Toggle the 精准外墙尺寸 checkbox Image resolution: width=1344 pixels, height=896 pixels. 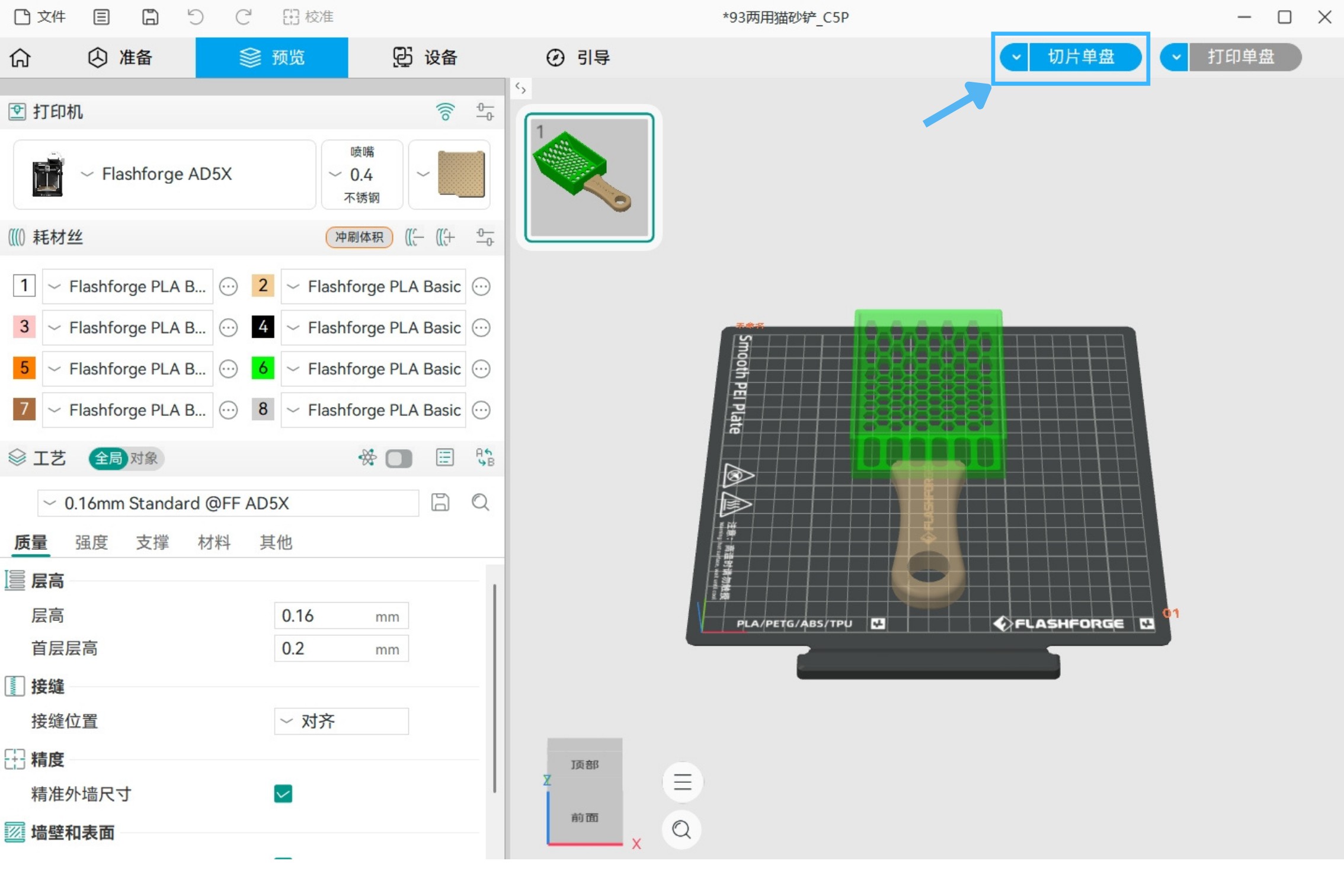pyautogui.click(x=283, y=793)
